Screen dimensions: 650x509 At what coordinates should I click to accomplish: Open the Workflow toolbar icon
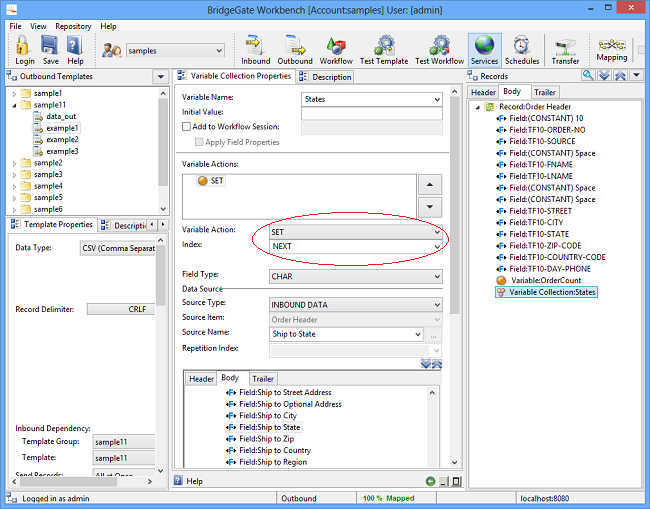(x=336, y=49)
